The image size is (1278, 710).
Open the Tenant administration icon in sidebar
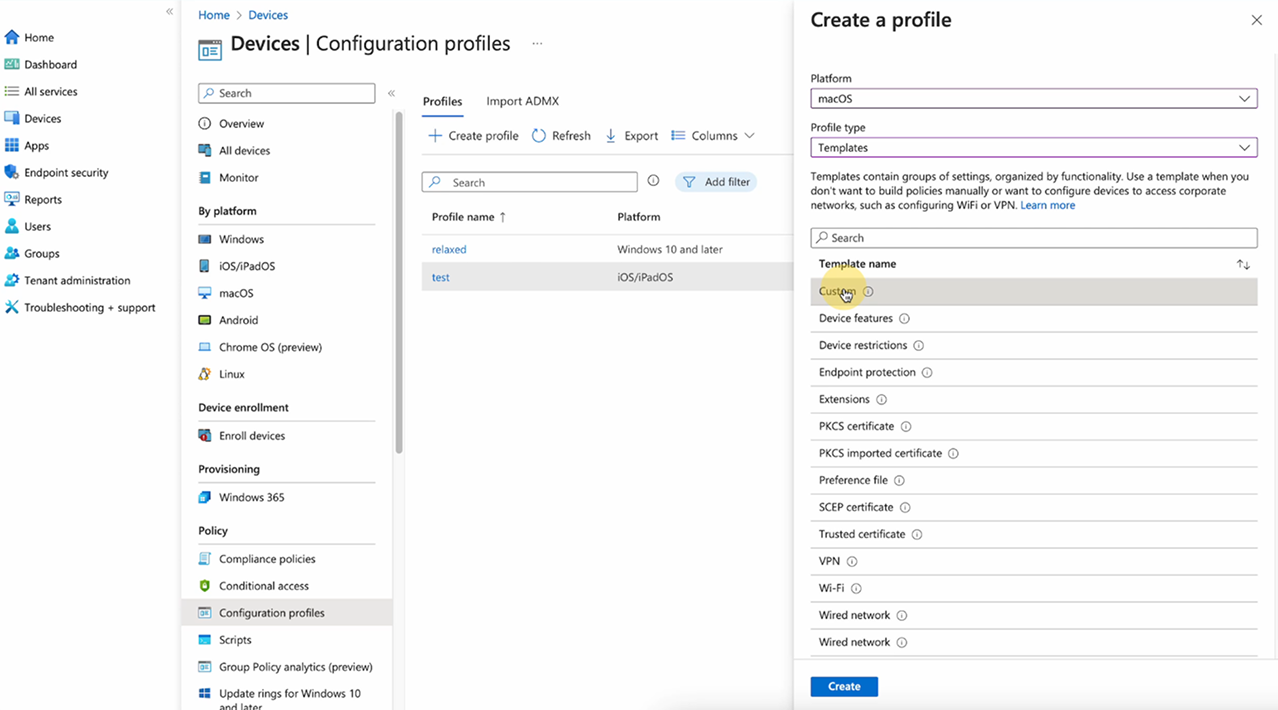(x=12, y=280)
